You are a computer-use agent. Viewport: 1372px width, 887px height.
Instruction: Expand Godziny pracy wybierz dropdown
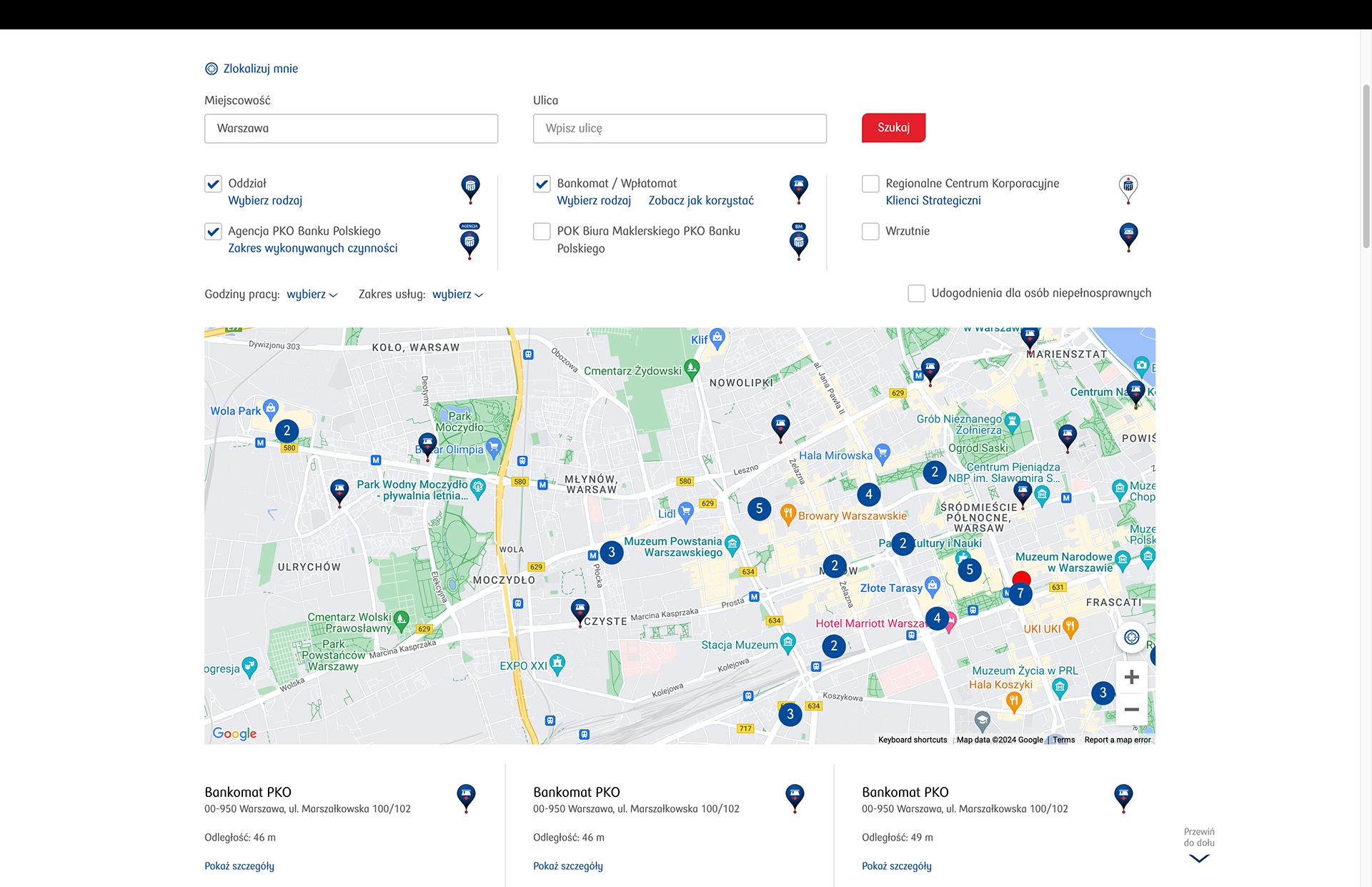[312, 294]
